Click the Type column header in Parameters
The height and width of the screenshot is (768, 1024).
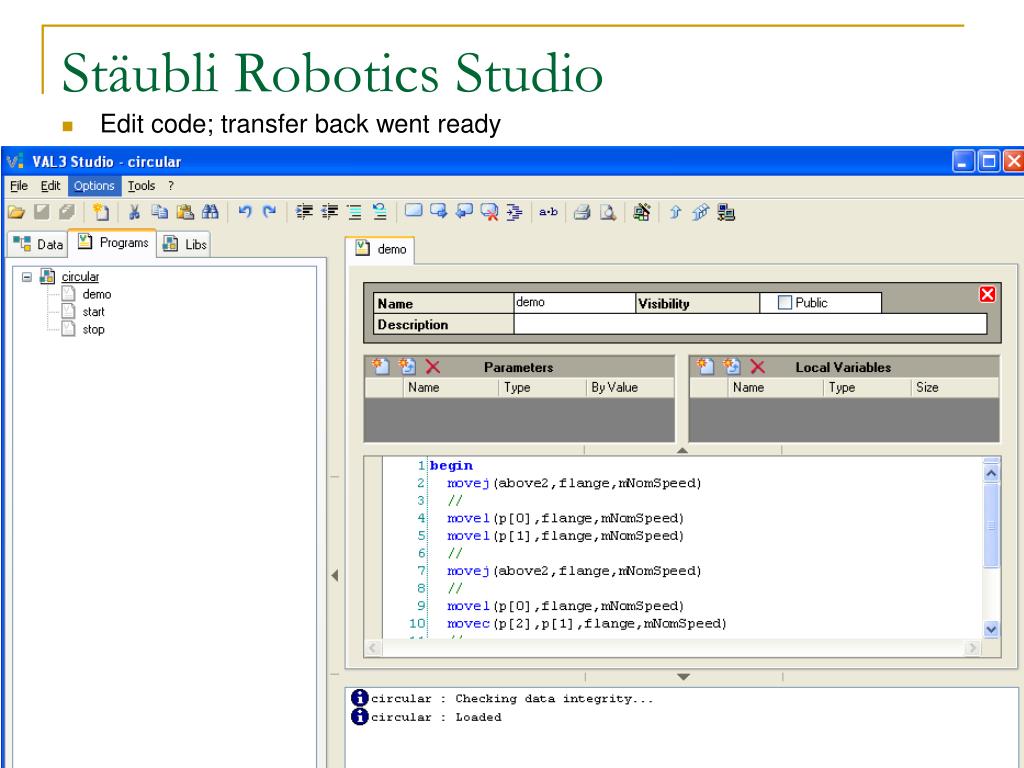(543, 387)
